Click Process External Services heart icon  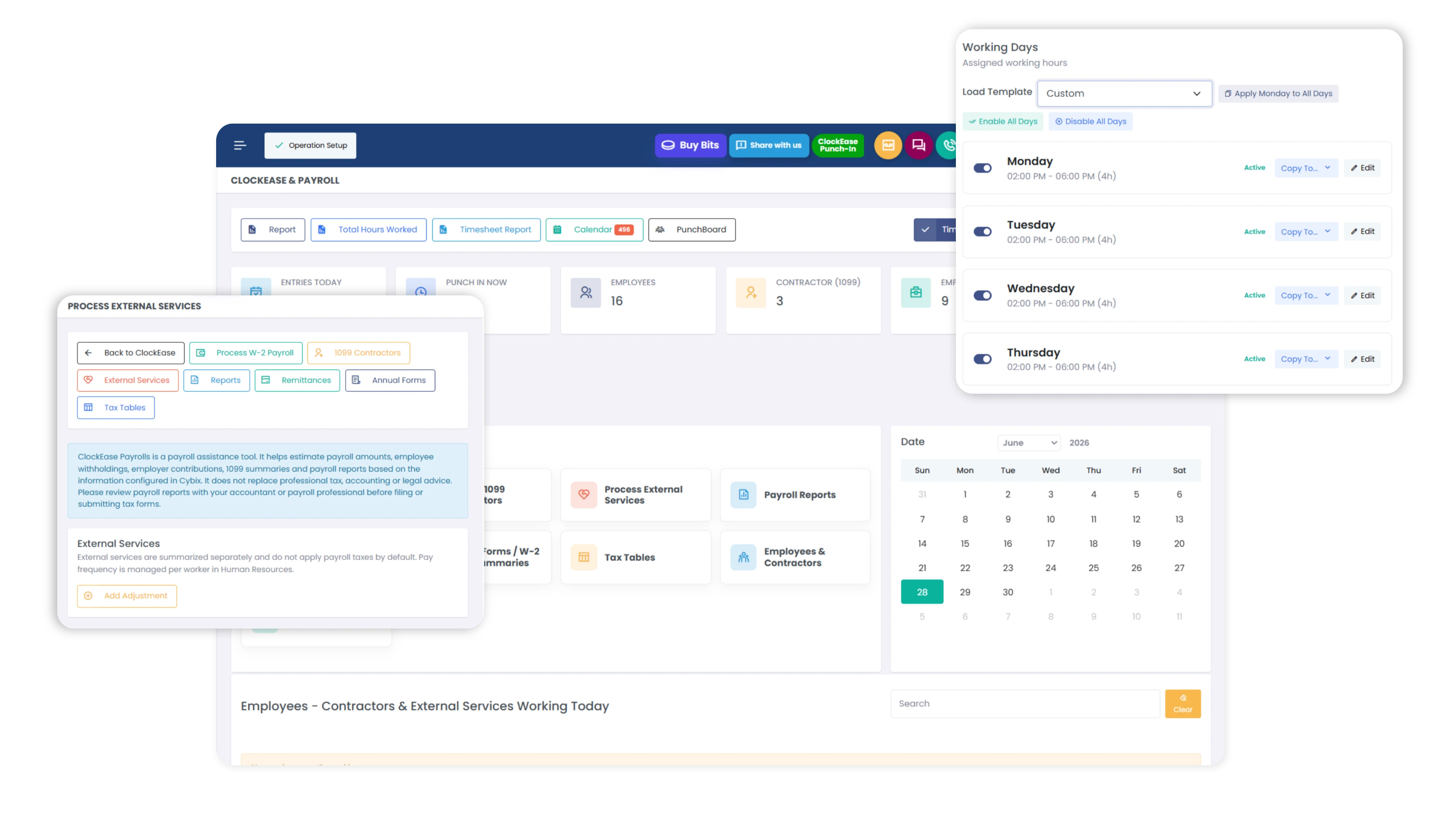(x=584, y=494)
